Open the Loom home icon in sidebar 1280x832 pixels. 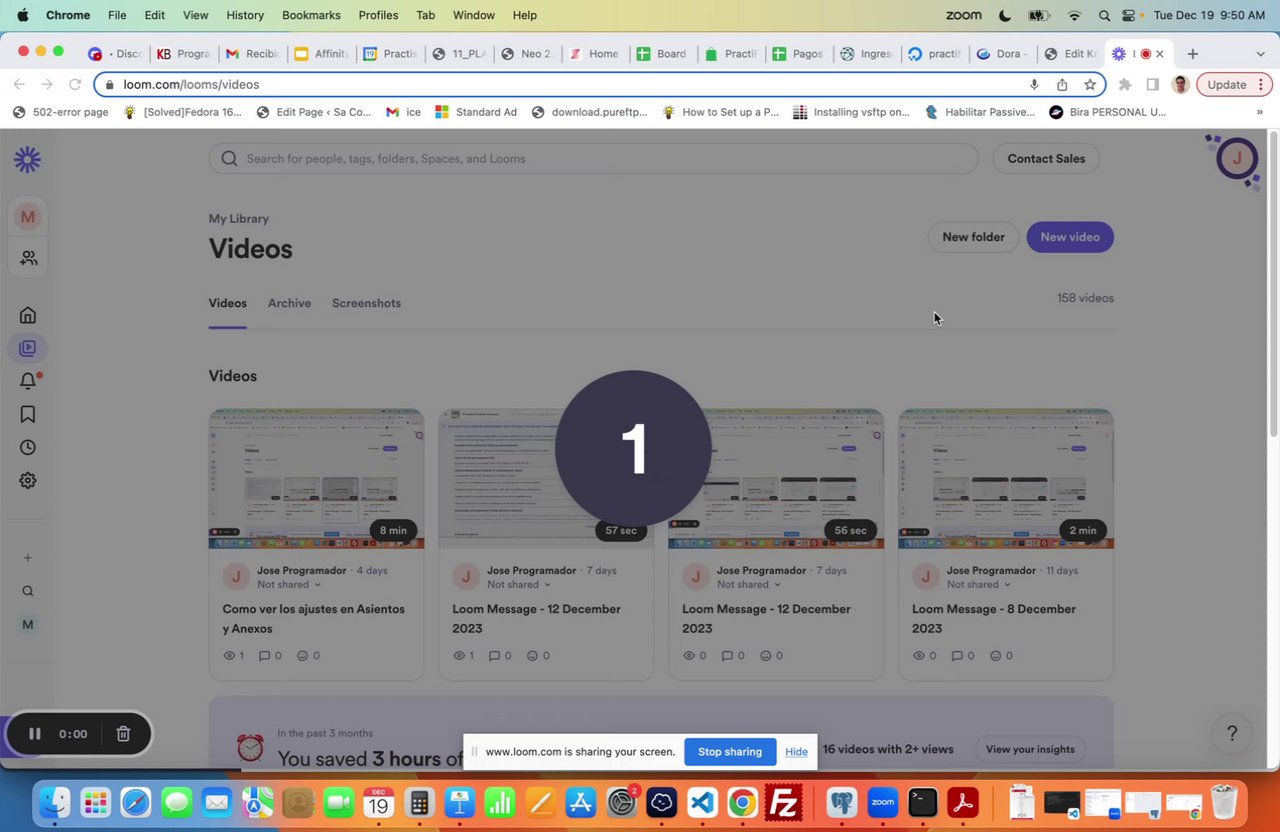28,315
